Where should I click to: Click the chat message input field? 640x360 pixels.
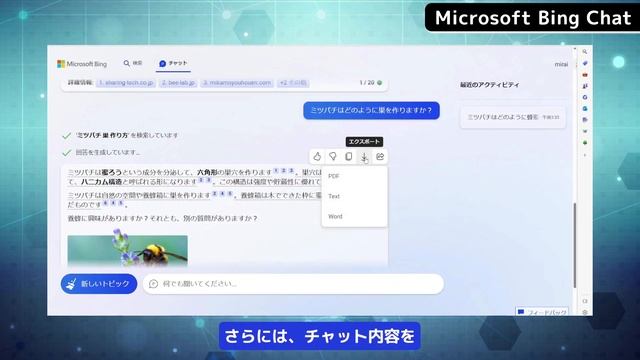pyautogui.click(x=293, y=284)
